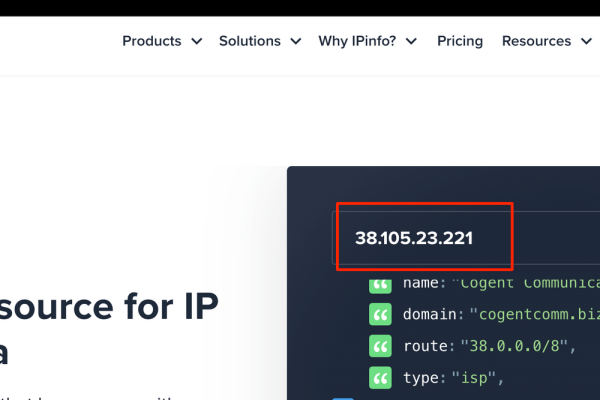Click the quote icon beside the route field
The height and width of the screenshot is (400, 600).
(380, 346)
